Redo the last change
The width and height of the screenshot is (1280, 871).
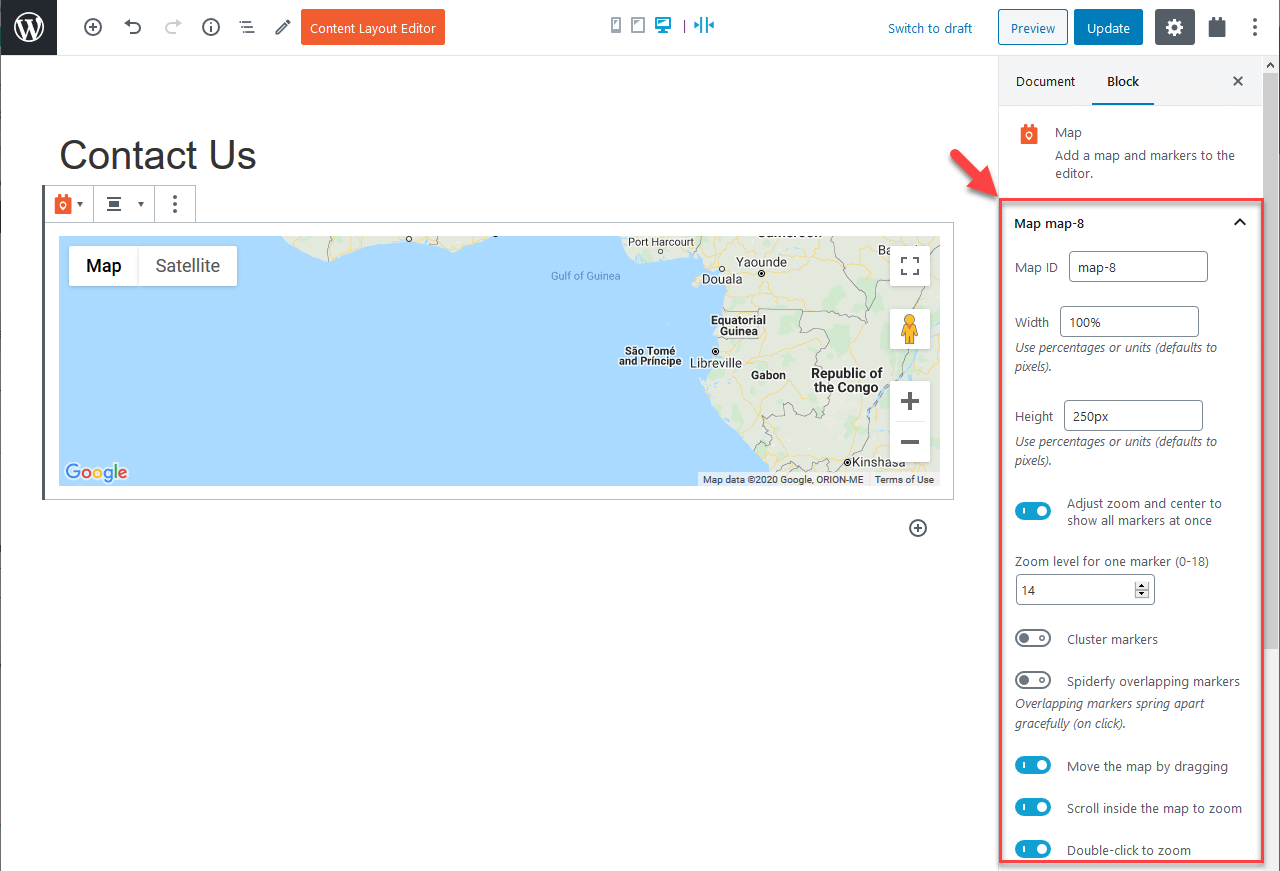pyautogui.click(x=172, y=28)
